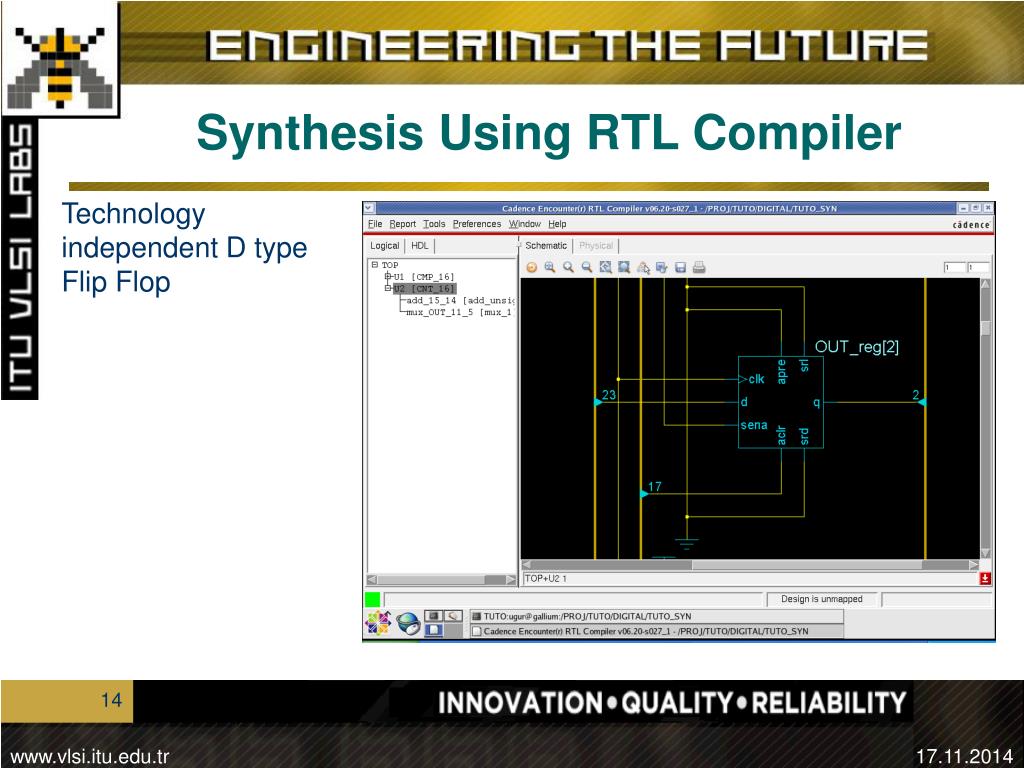Click the floppy disk save icon
Screen dimensions: 1024x768
tap(680, 267)
